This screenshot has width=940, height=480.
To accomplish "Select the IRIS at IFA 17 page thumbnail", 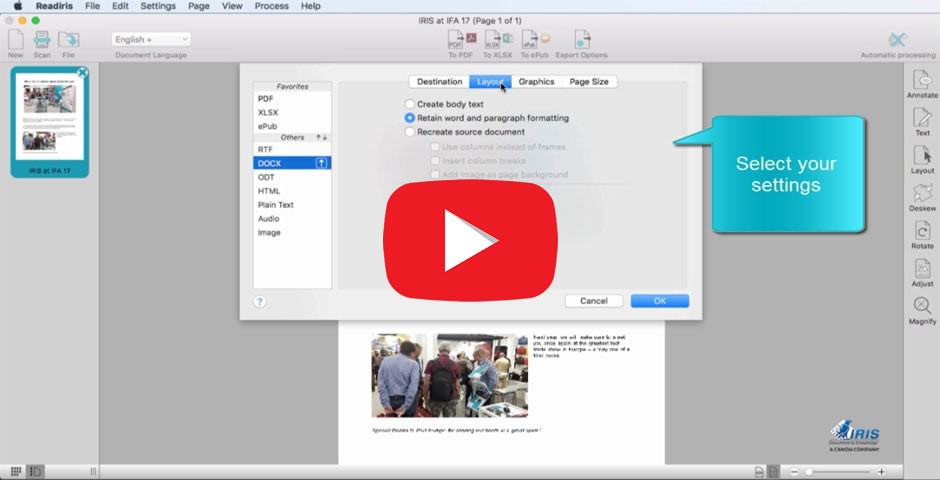I will (x=50, y=122).
